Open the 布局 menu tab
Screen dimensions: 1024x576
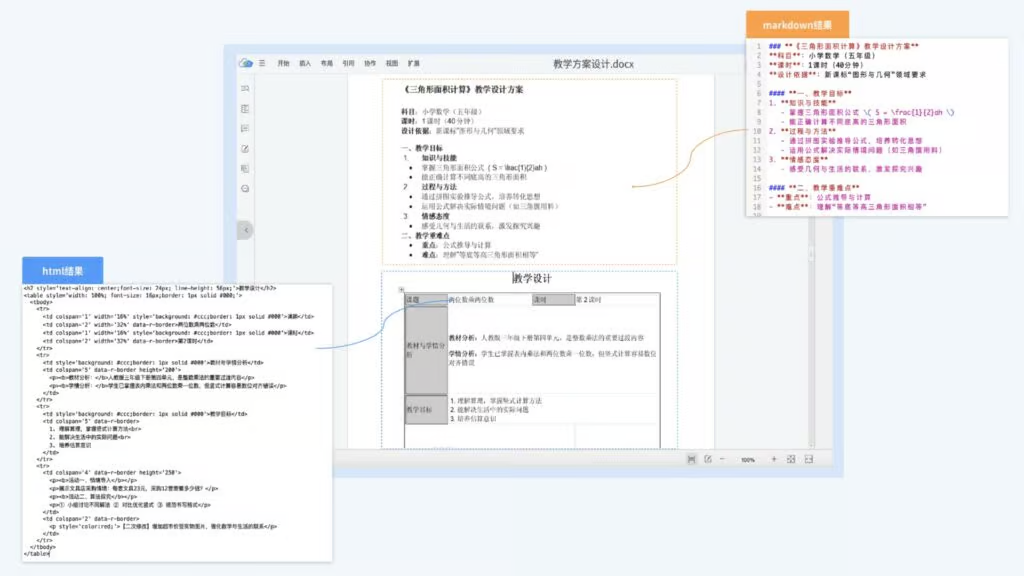tap(327, 63)
